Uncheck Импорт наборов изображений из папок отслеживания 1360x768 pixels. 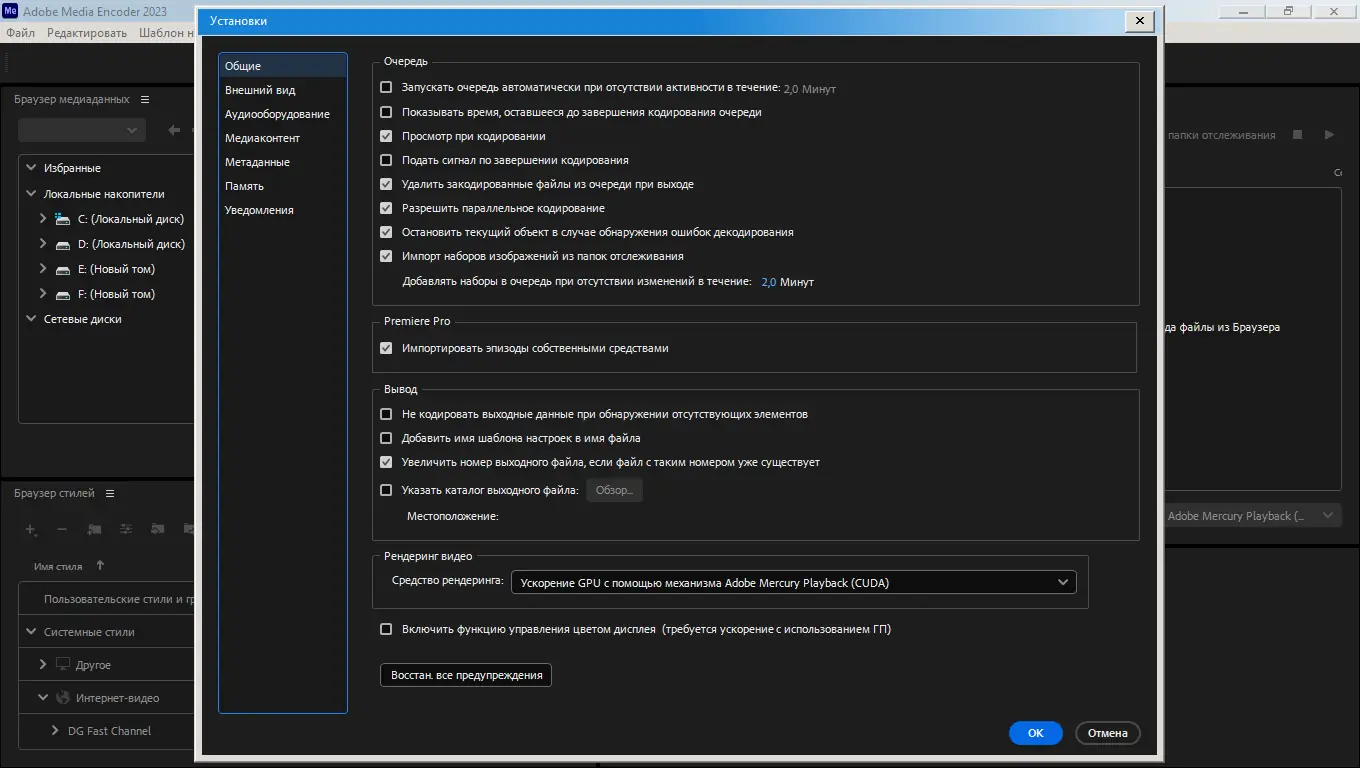(386, 256)
